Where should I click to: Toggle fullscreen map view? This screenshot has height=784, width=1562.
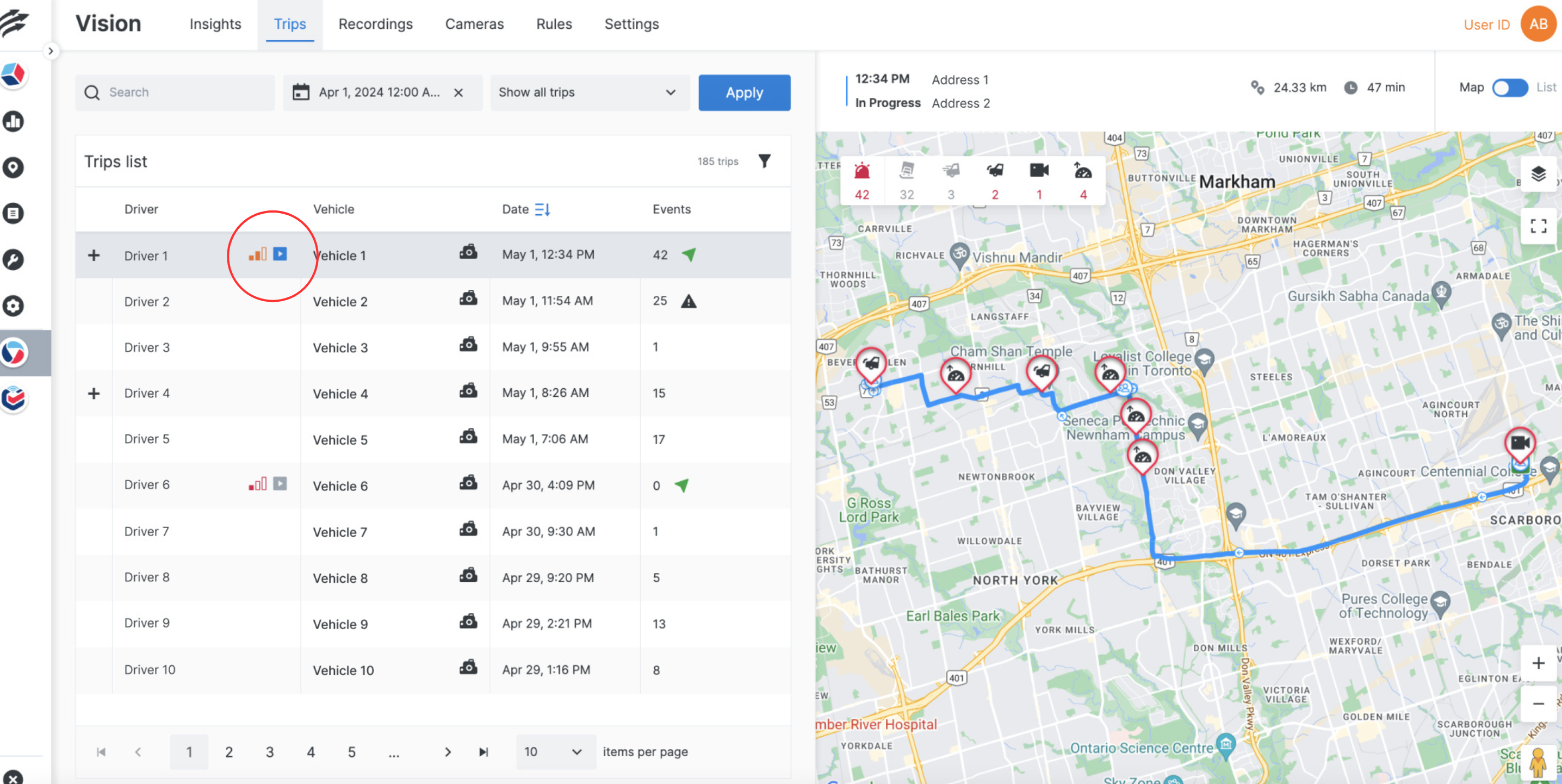point(1538,227)
